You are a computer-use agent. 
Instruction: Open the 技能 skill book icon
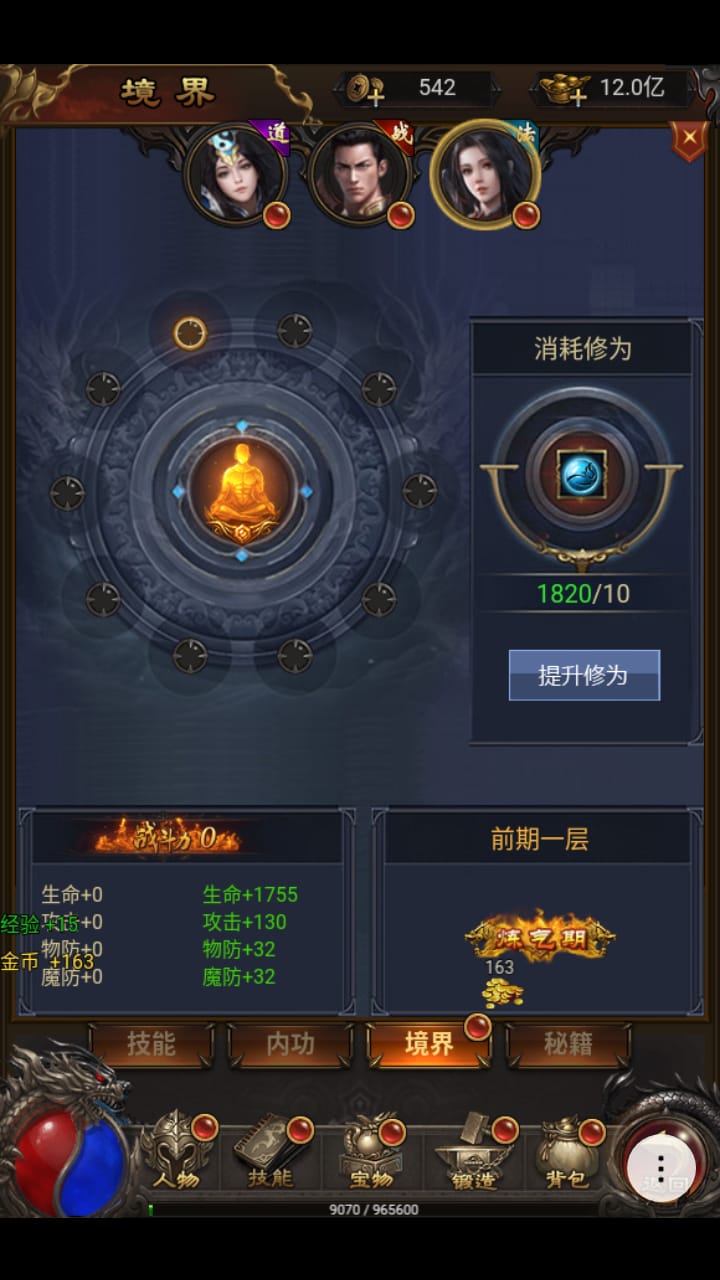pos(272,1152)
